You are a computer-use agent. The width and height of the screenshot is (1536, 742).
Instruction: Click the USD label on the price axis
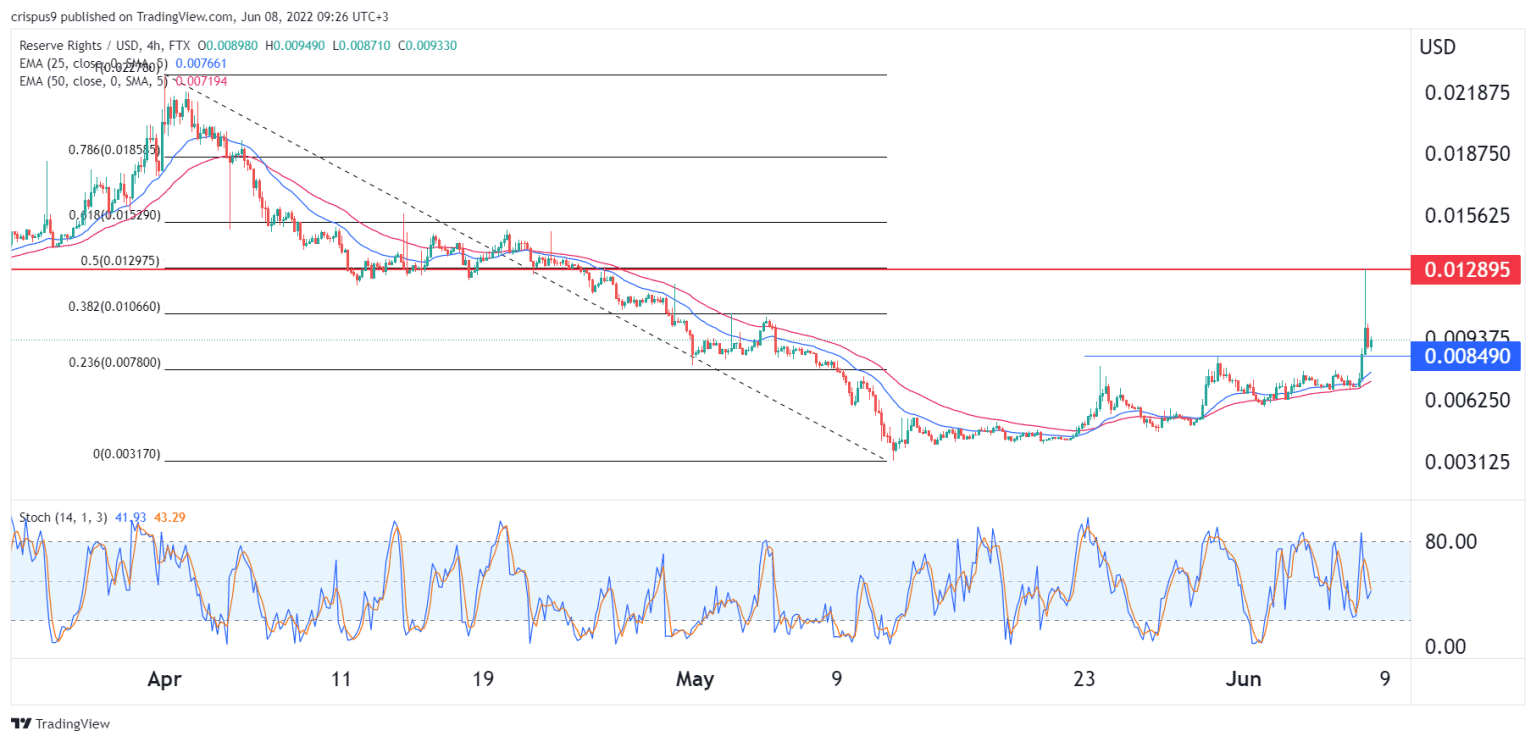tap(1436, 46)
